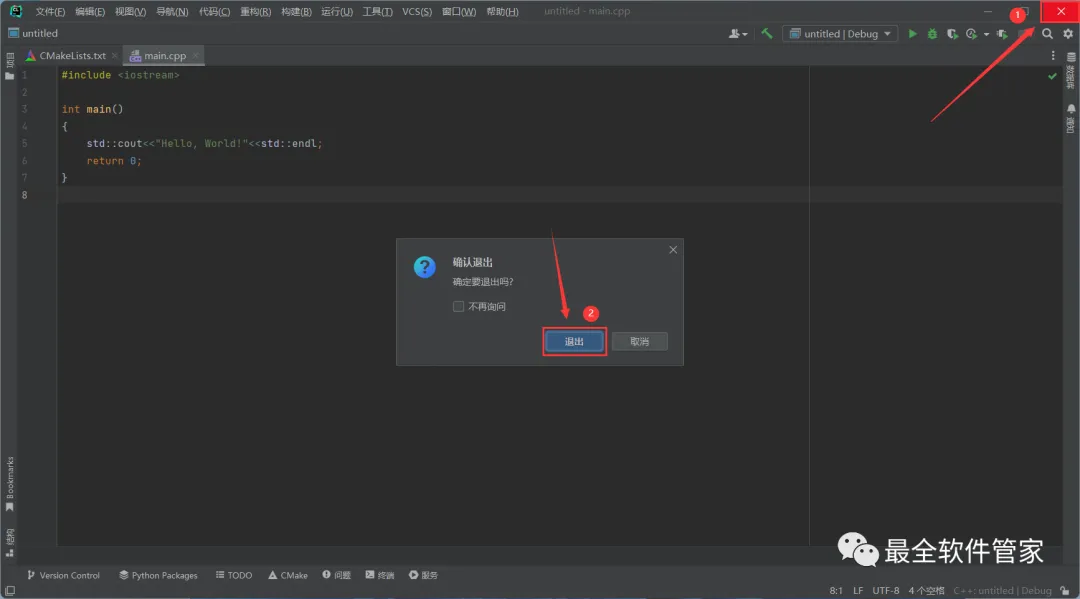The height and width of the screenshot is (599, 1080).
Task: Open IDE settings gear icon
Action: pos(1068,34)
